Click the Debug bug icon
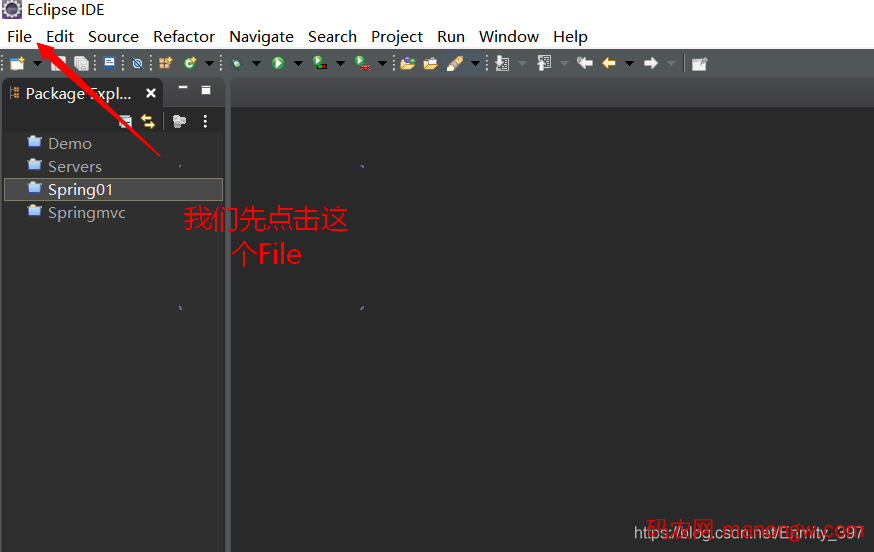The image size is (874, 552). click(x=237, y=64)
